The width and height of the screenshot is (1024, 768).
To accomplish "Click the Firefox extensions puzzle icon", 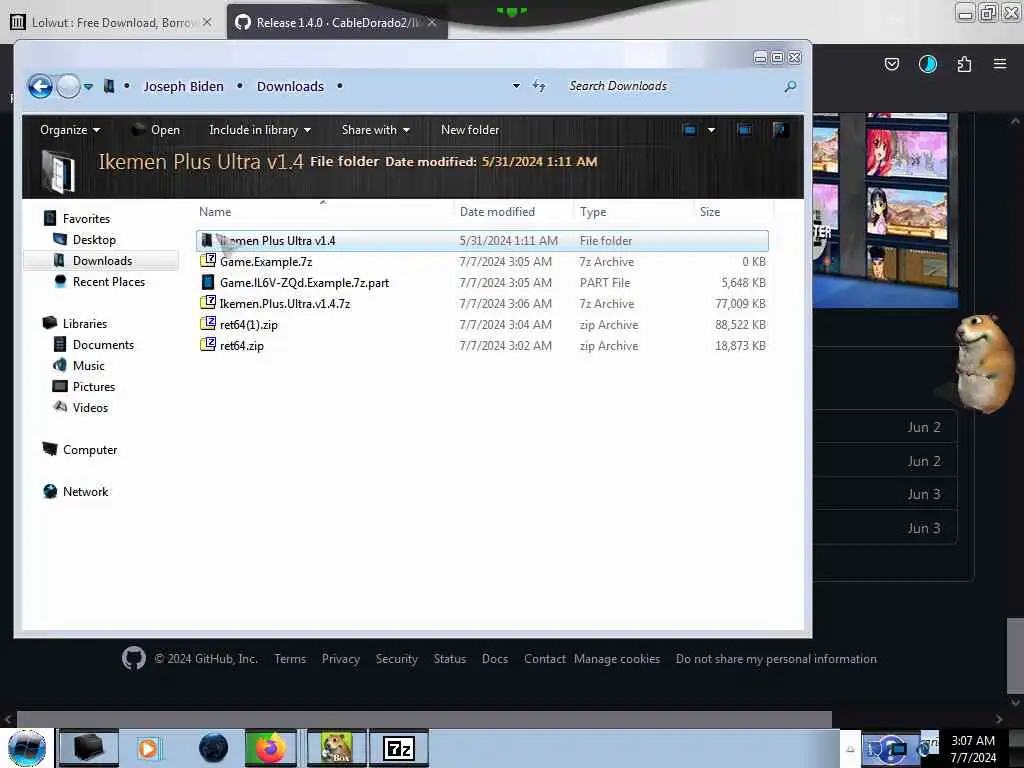I will 964,64.
